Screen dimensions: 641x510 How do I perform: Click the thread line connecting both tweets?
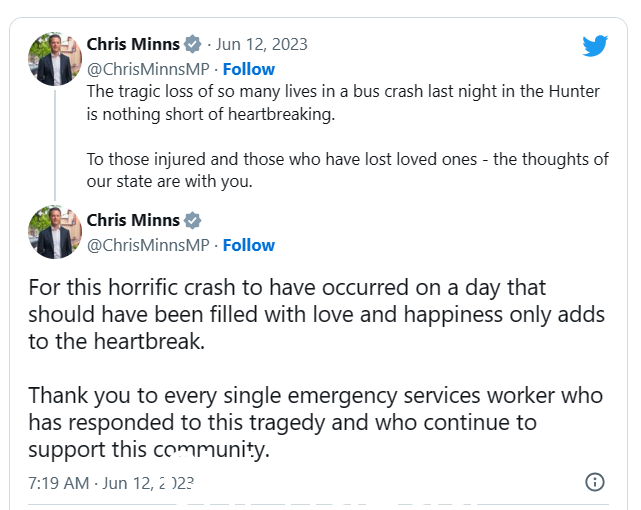pyautogui.click(x=55, y=145)
